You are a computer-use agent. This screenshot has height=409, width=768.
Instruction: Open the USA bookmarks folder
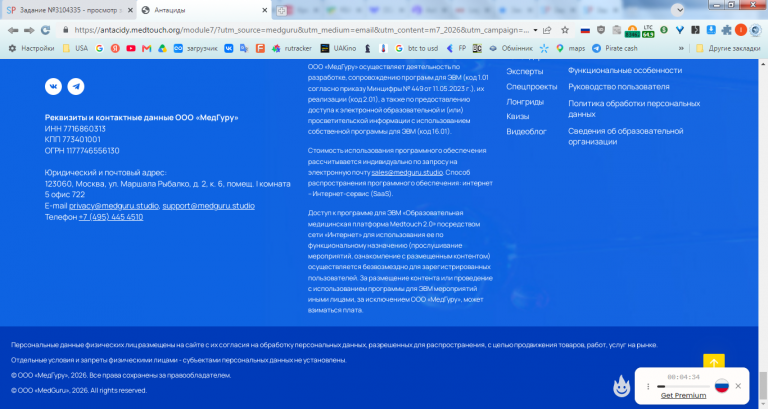75,48
